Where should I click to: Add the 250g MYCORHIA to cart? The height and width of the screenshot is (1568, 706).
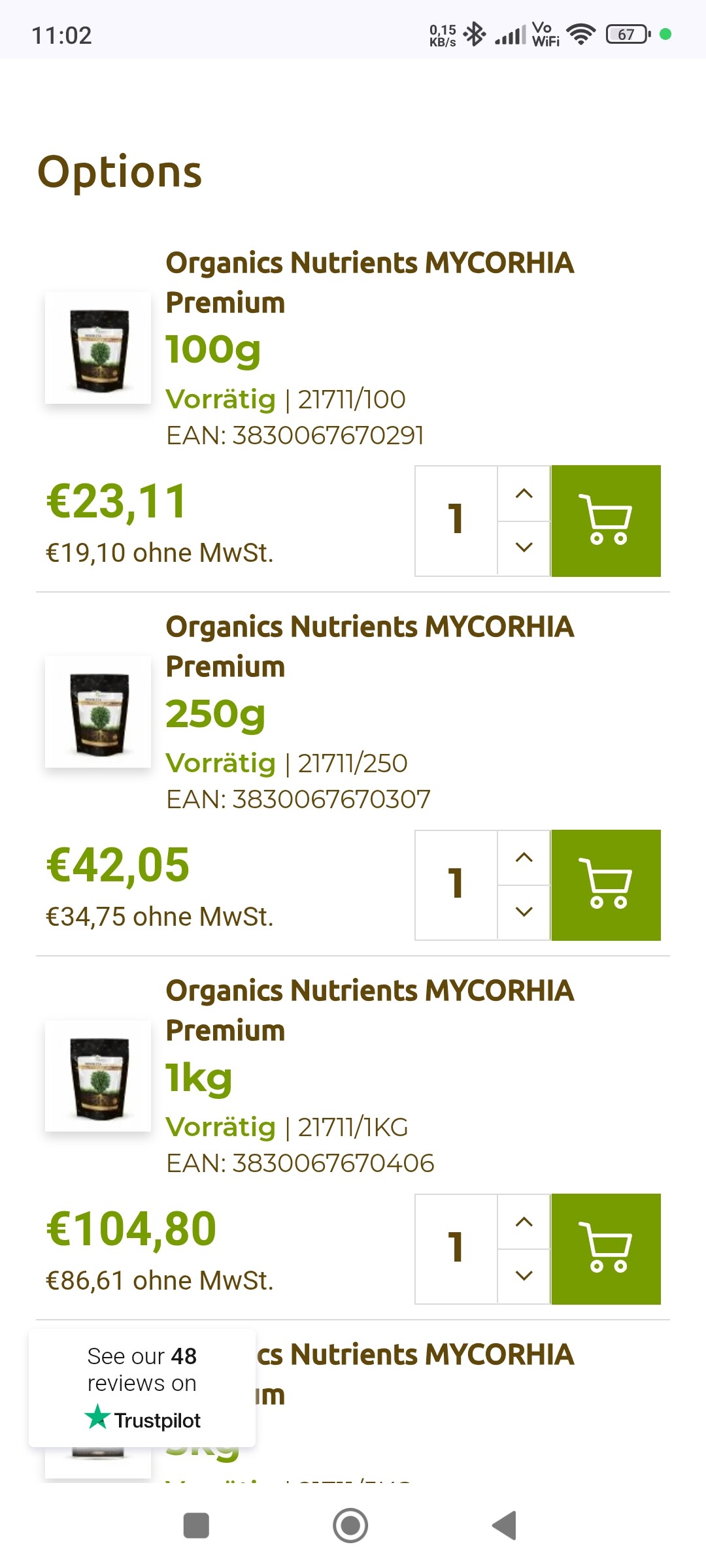click(x=605, y=885)
